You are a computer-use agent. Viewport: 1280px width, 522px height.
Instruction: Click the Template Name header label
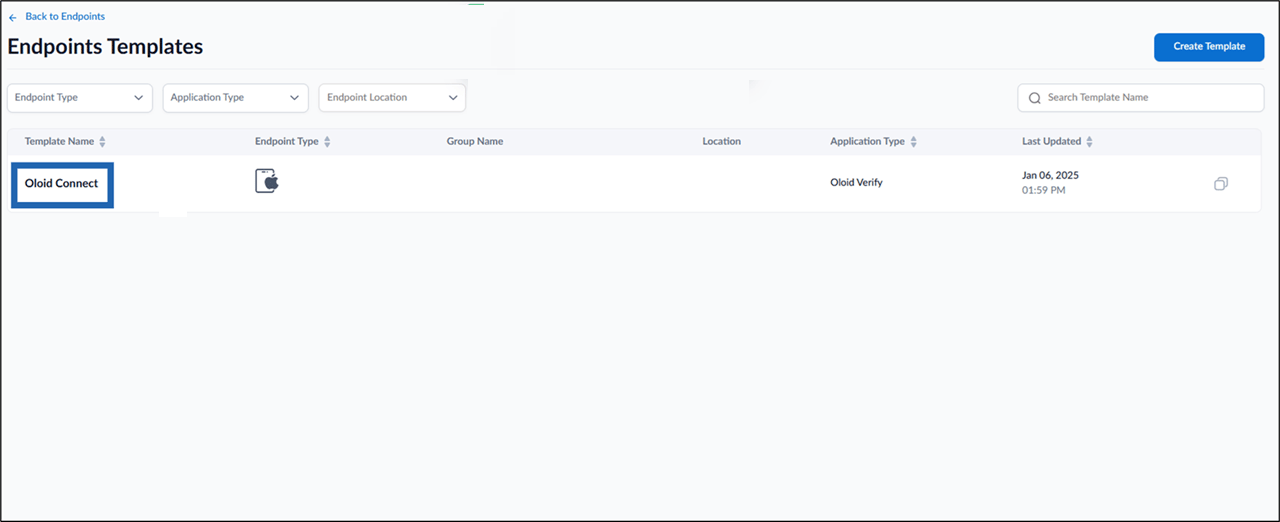59,142
